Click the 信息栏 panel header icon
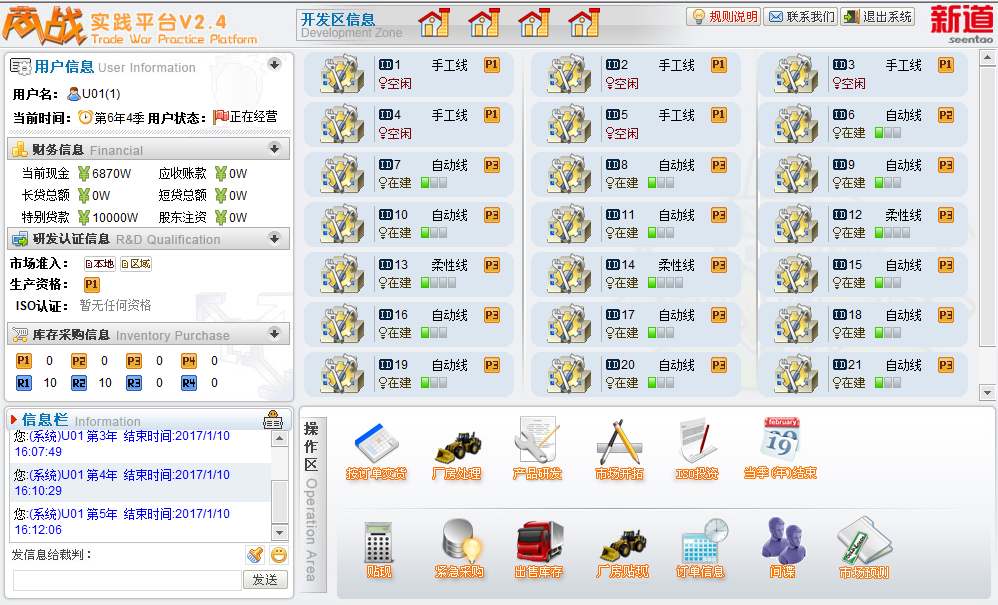This screenshot has height=605, width=998. point(273,420)
